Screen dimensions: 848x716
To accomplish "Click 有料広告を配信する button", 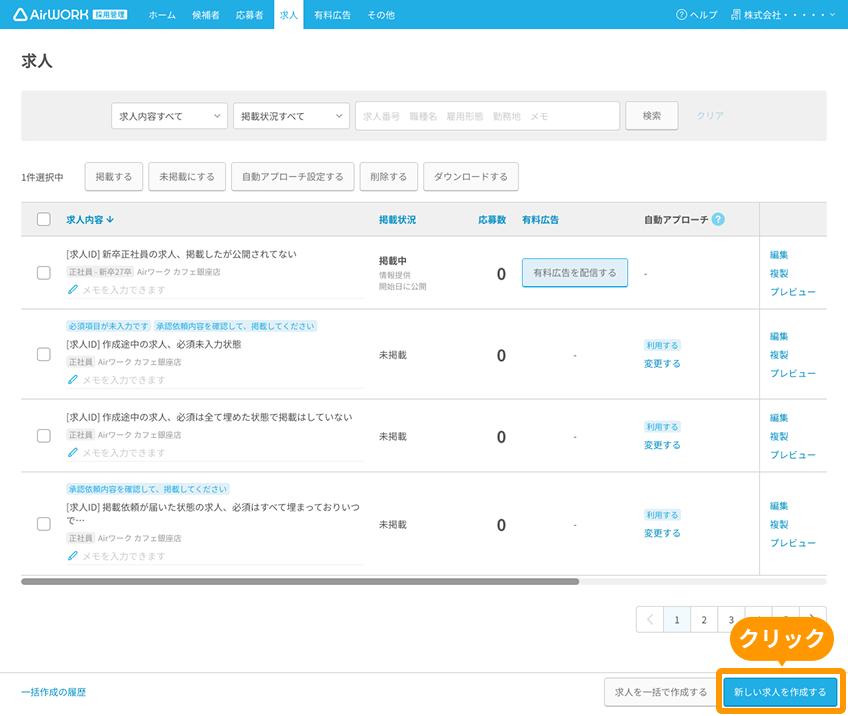I will pyautogui.click(x=575, y=273).
